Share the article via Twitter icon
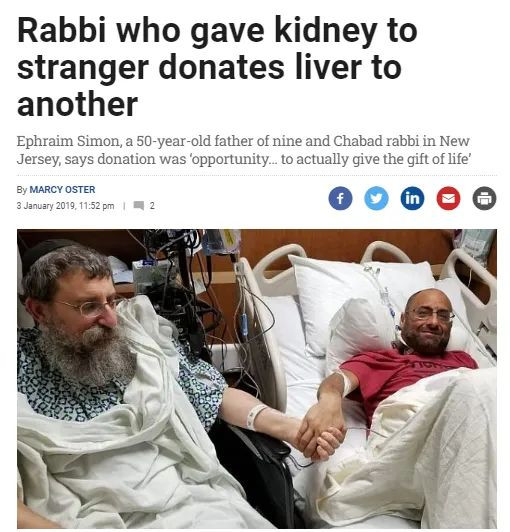The image size is (510, 532). tap(376, 198)
